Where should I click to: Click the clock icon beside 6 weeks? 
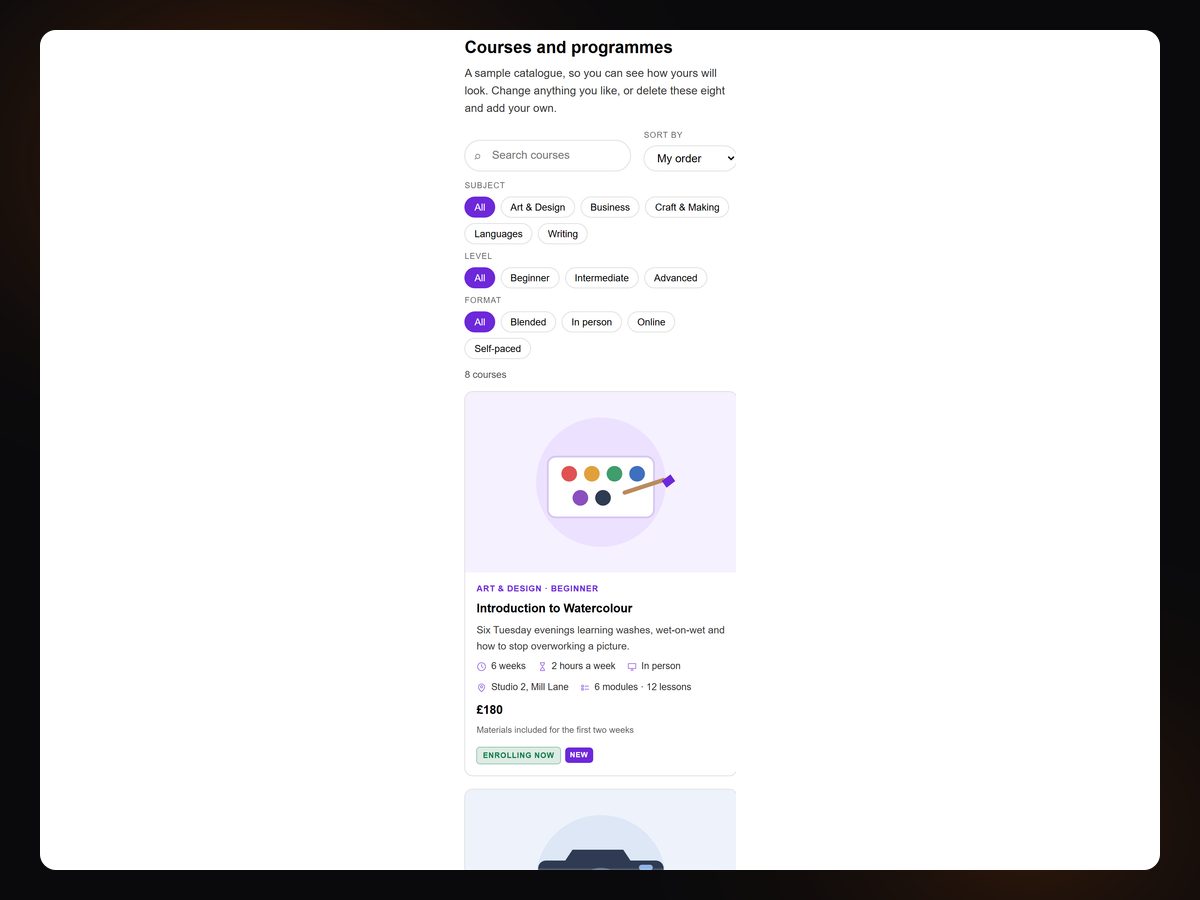481,666
